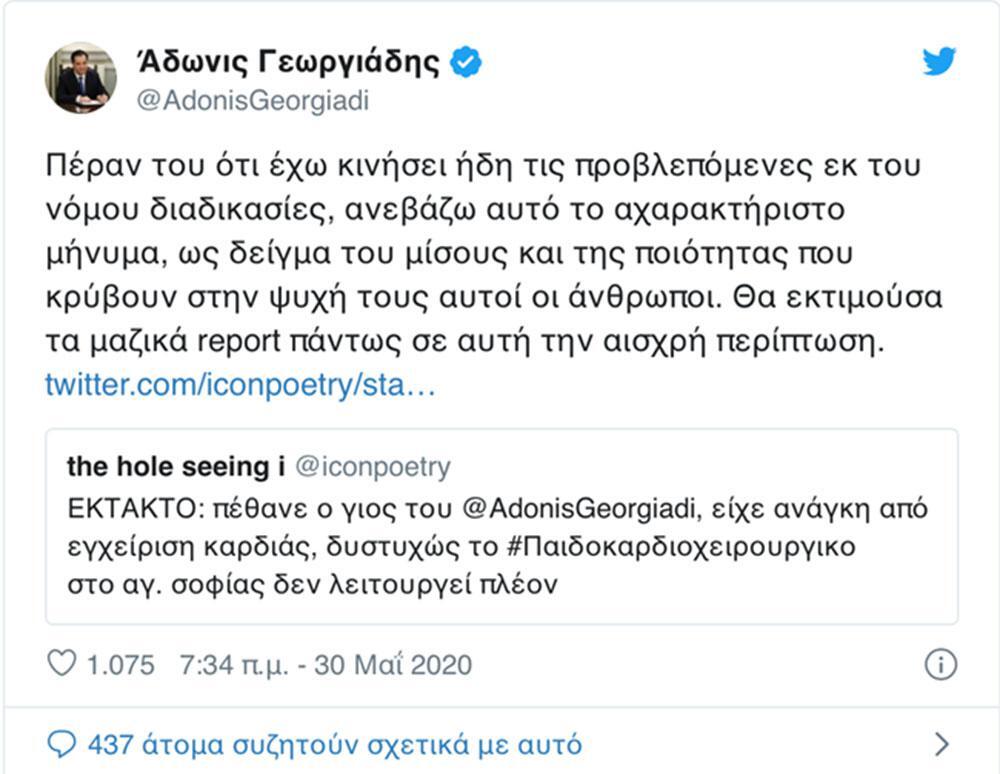
Task: Open the tweet info circle icon
Action: point(940,665)
